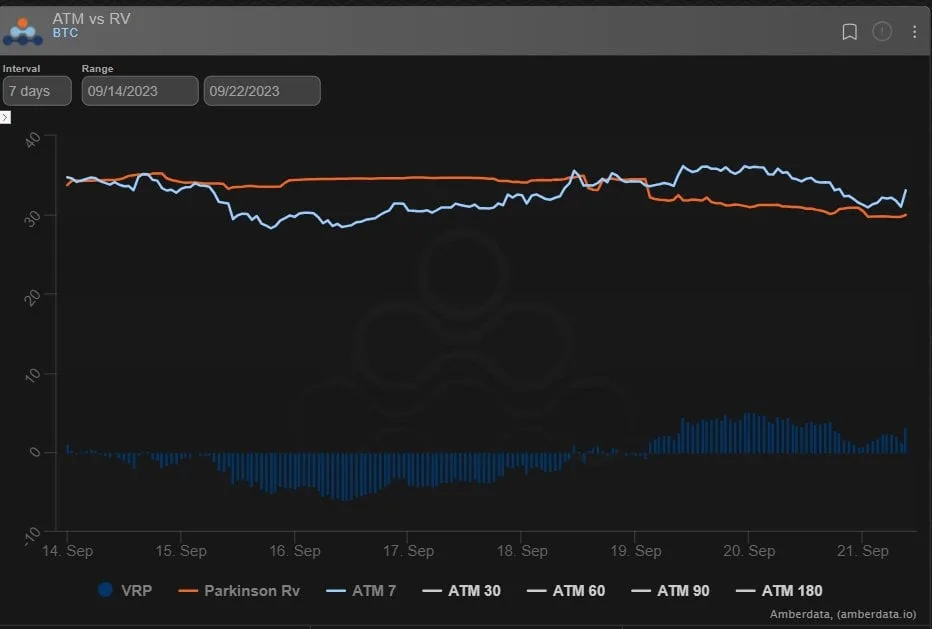Open the Amberdata (amberdata.io) credit link
932x629 pixels.
pyautogui.click(x=843, y=614)
